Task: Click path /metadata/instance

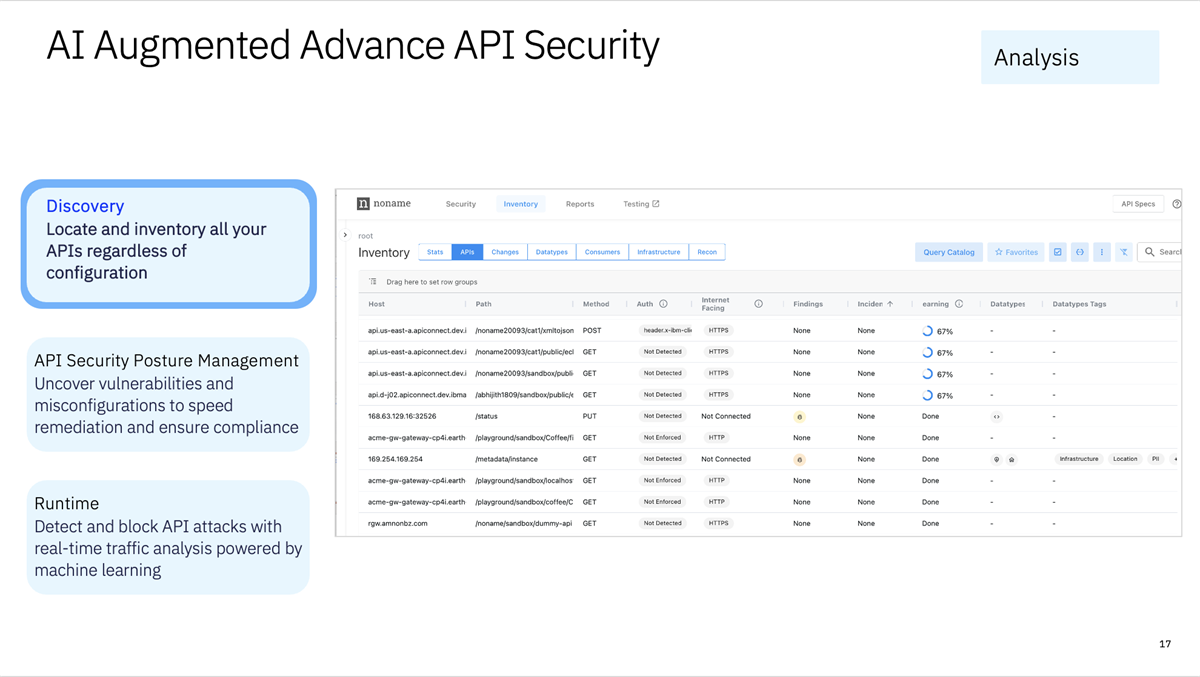Action: 509,460
